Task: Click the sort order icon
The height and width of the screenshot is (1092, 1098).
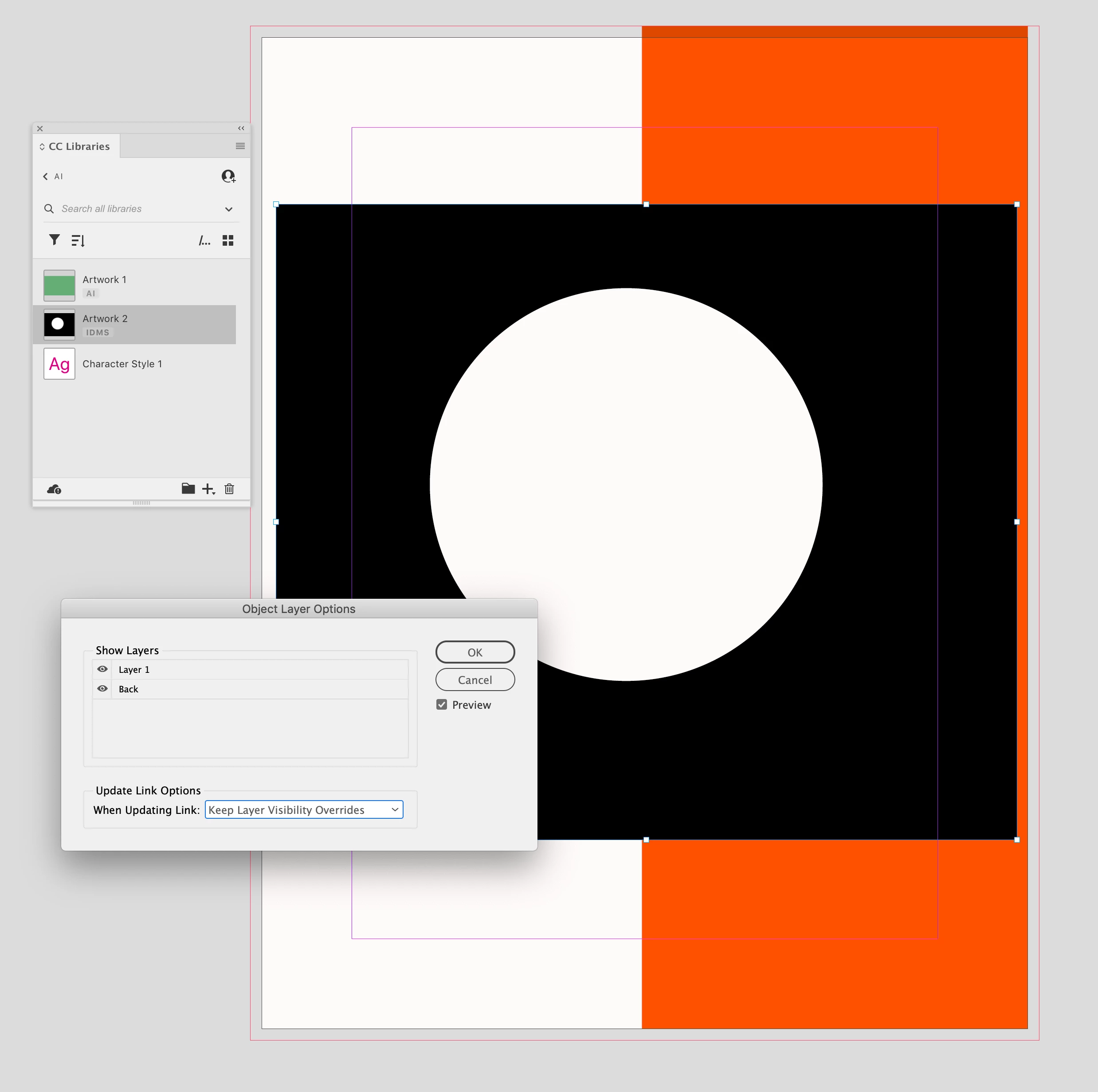Action: (x=78, y=240)
